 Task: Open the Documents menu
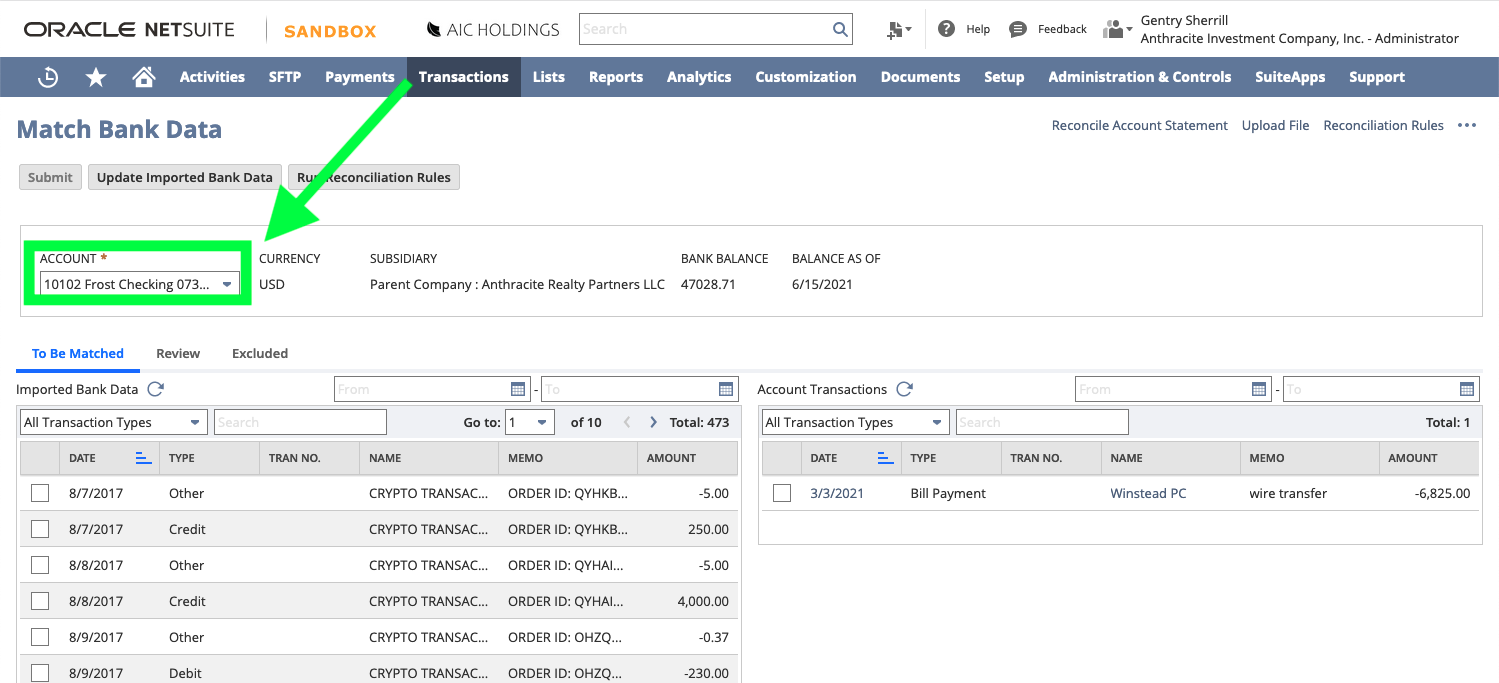pos(921,77)
